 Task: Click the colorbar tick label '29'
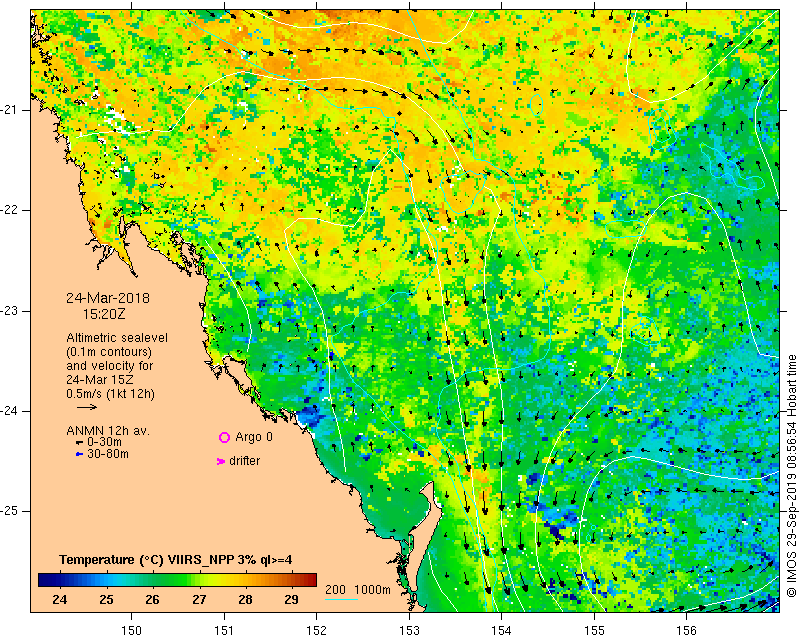[291, 600]
